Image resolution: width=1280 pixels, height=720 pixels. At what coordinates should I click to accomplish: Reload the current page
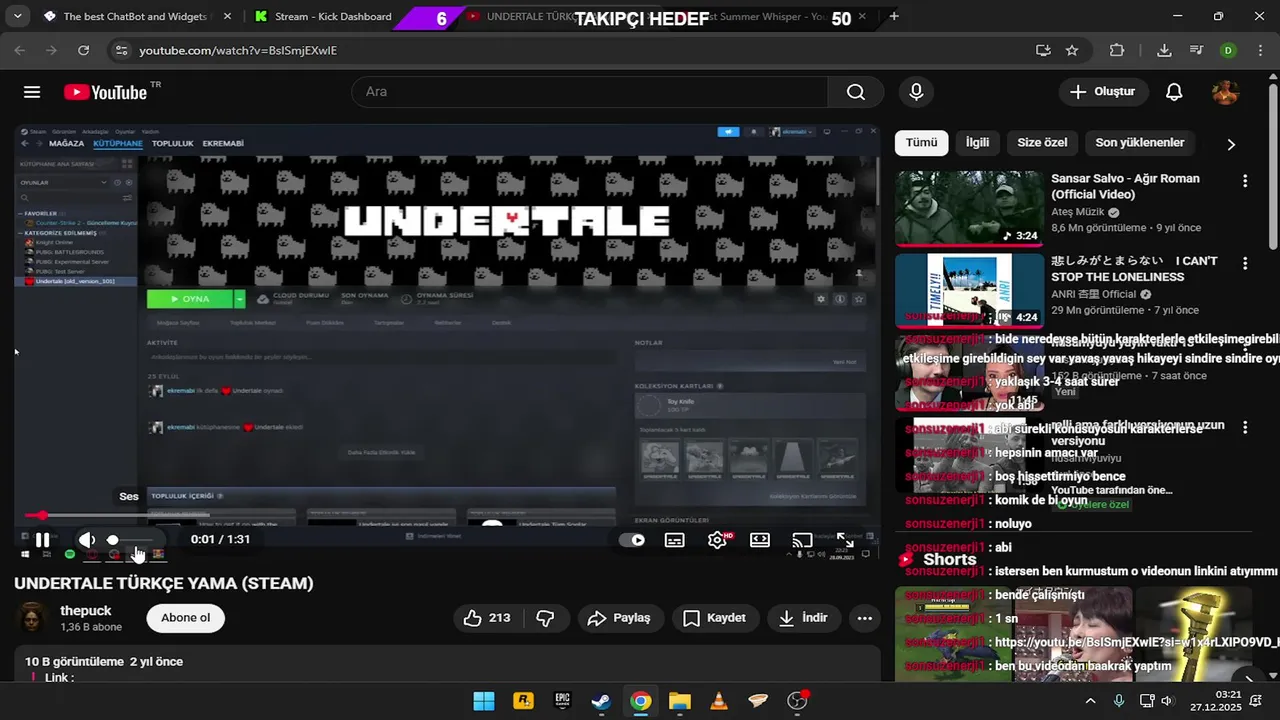tap(84, 50)
